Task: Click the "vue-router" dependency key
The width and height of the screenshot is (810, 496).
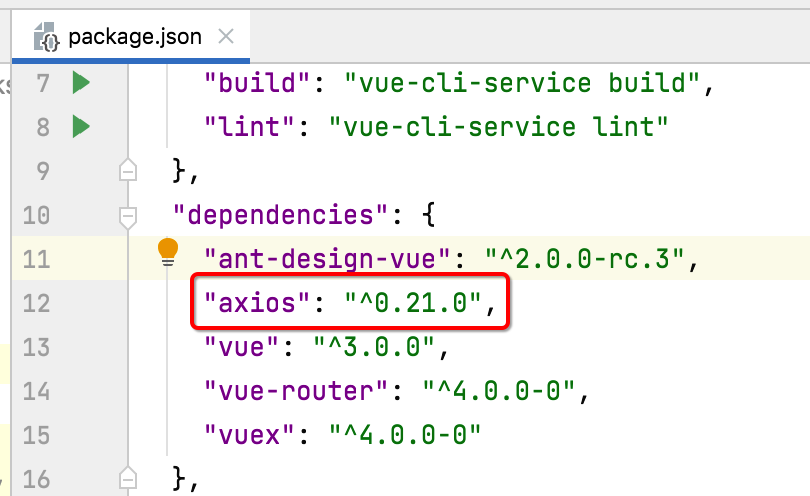Action: click(x=296, y=390)
